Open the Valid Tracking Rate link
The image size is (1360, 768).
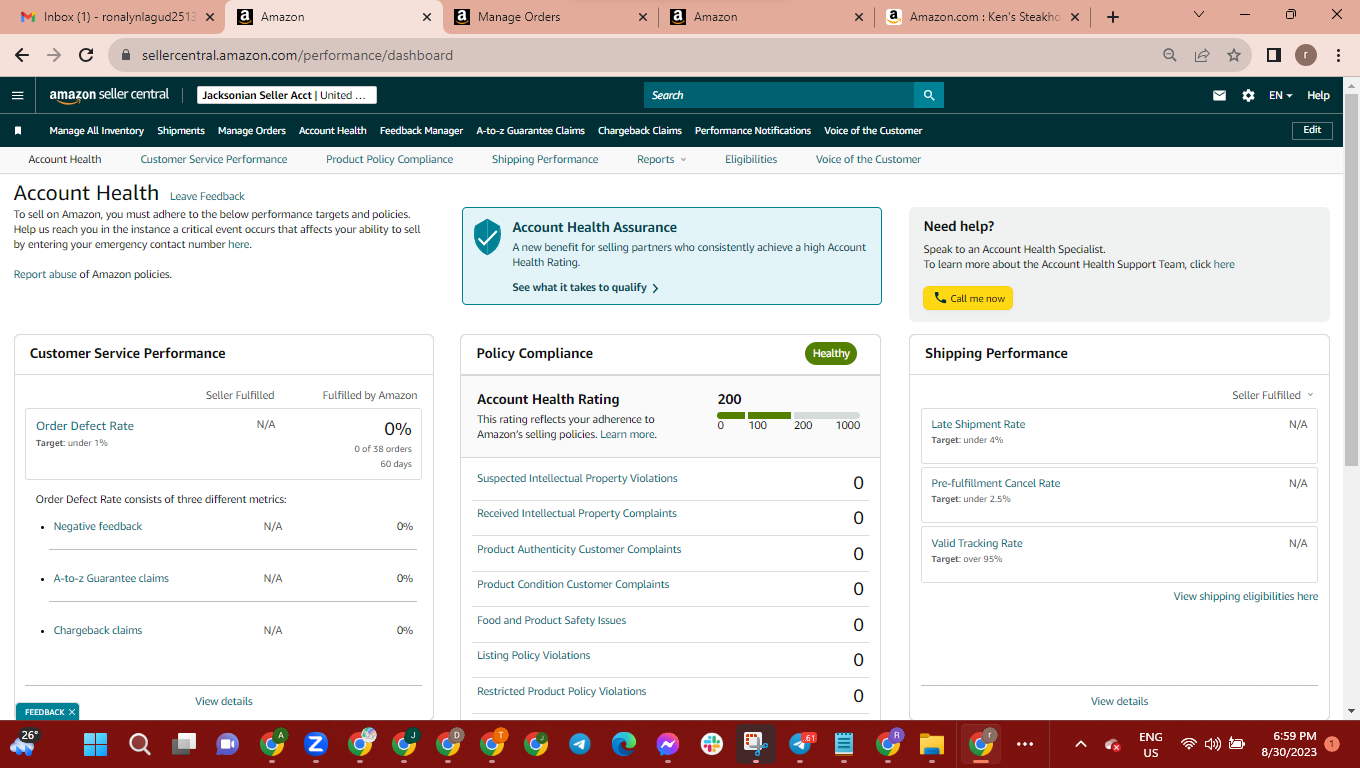tap(977, 543)
